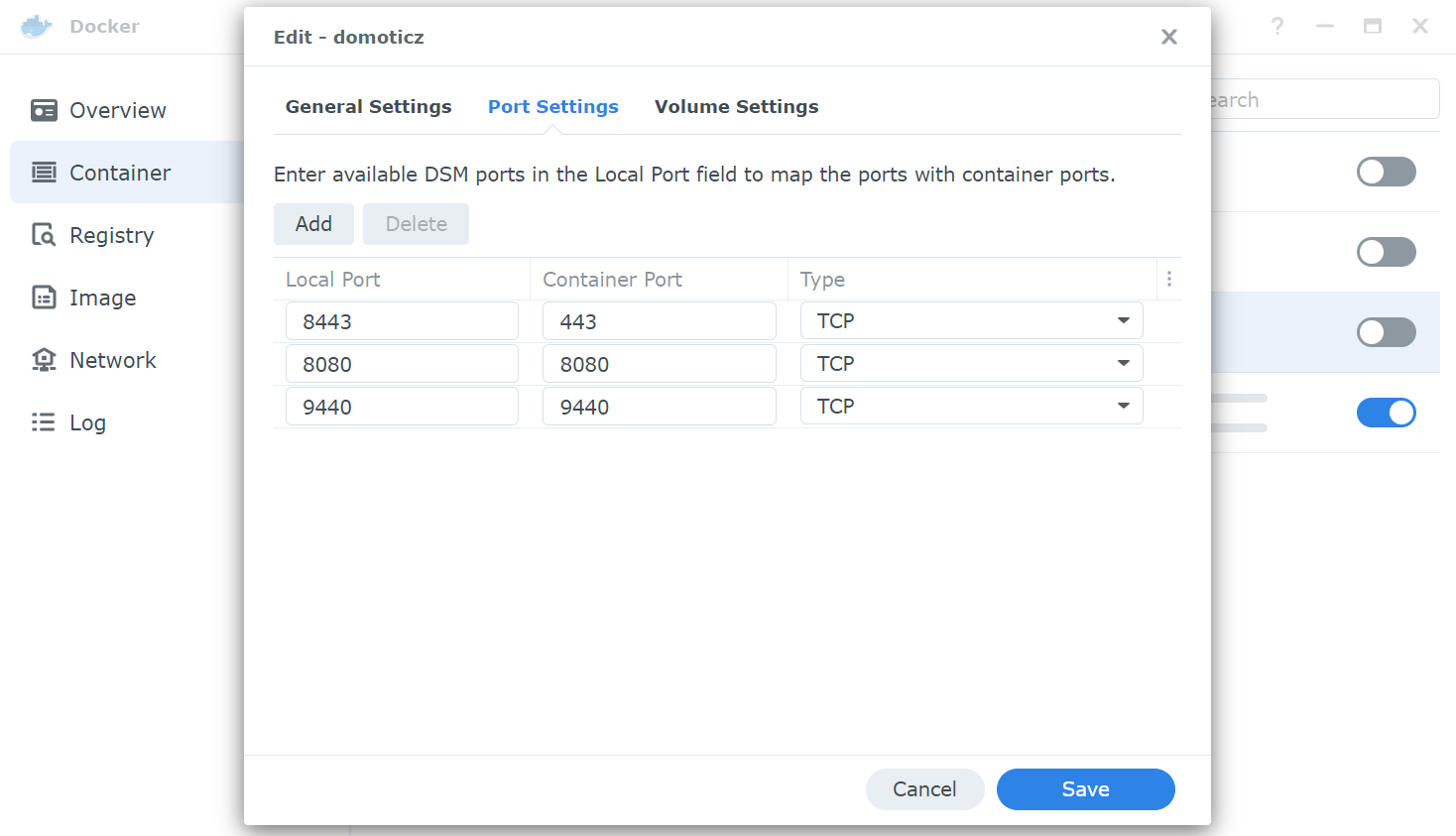Focus the Docker search box
Image resolution: width=1456 pixels, height=836 pixels.
pos(1325,99)
